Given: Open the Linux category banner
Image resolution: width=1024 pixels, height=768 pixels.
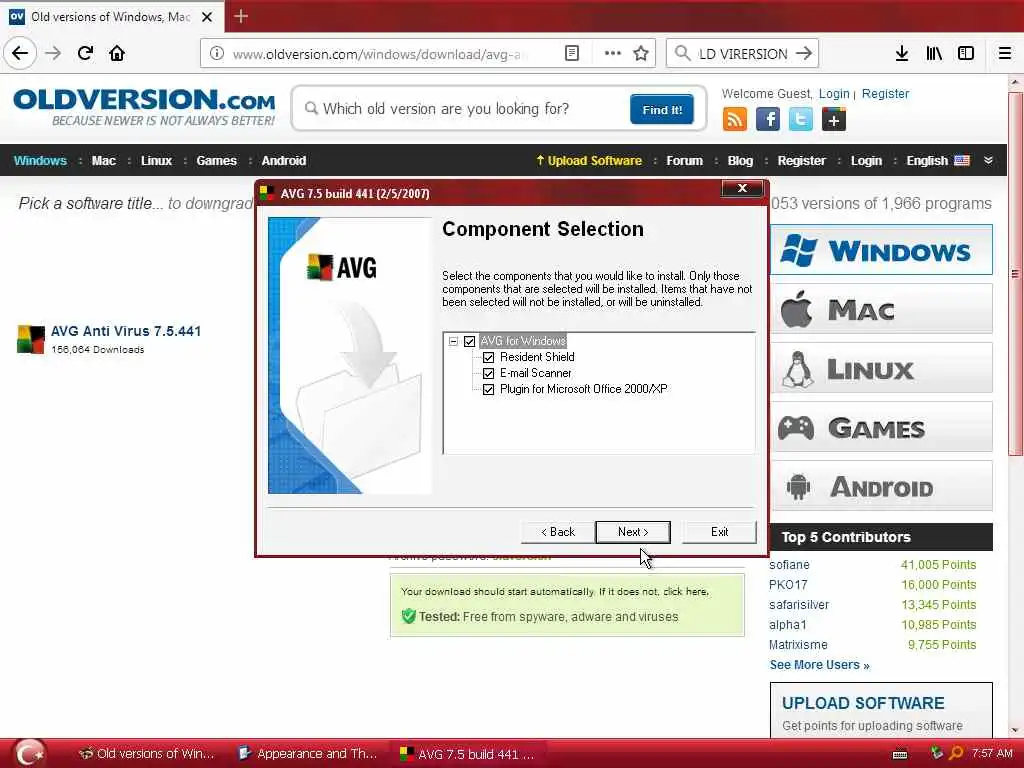Looking at the screenshot, I should (882, 368).
